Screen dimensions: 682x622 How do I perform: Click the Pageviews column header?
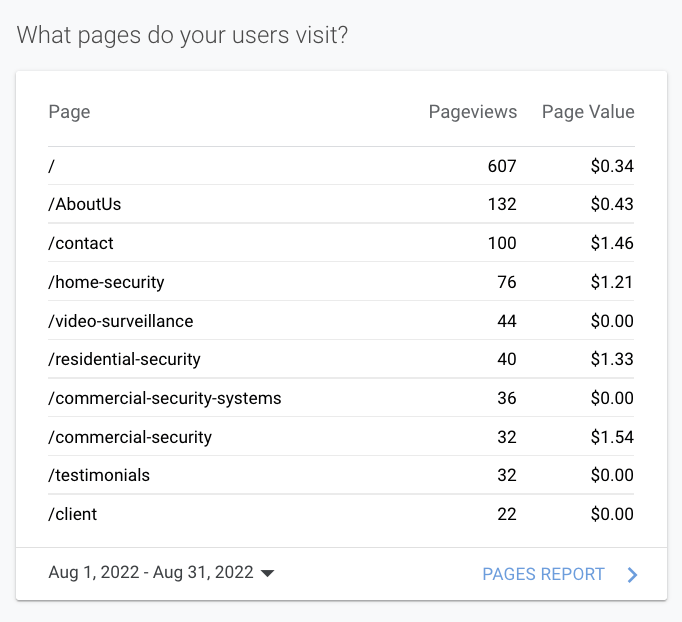click(x=472, y=112)
